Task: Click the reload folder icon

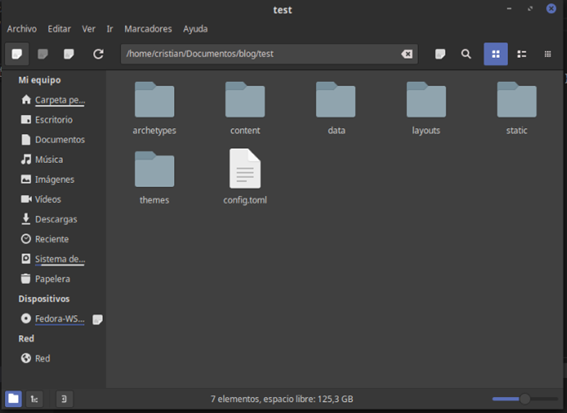Action: click(98, 54)
